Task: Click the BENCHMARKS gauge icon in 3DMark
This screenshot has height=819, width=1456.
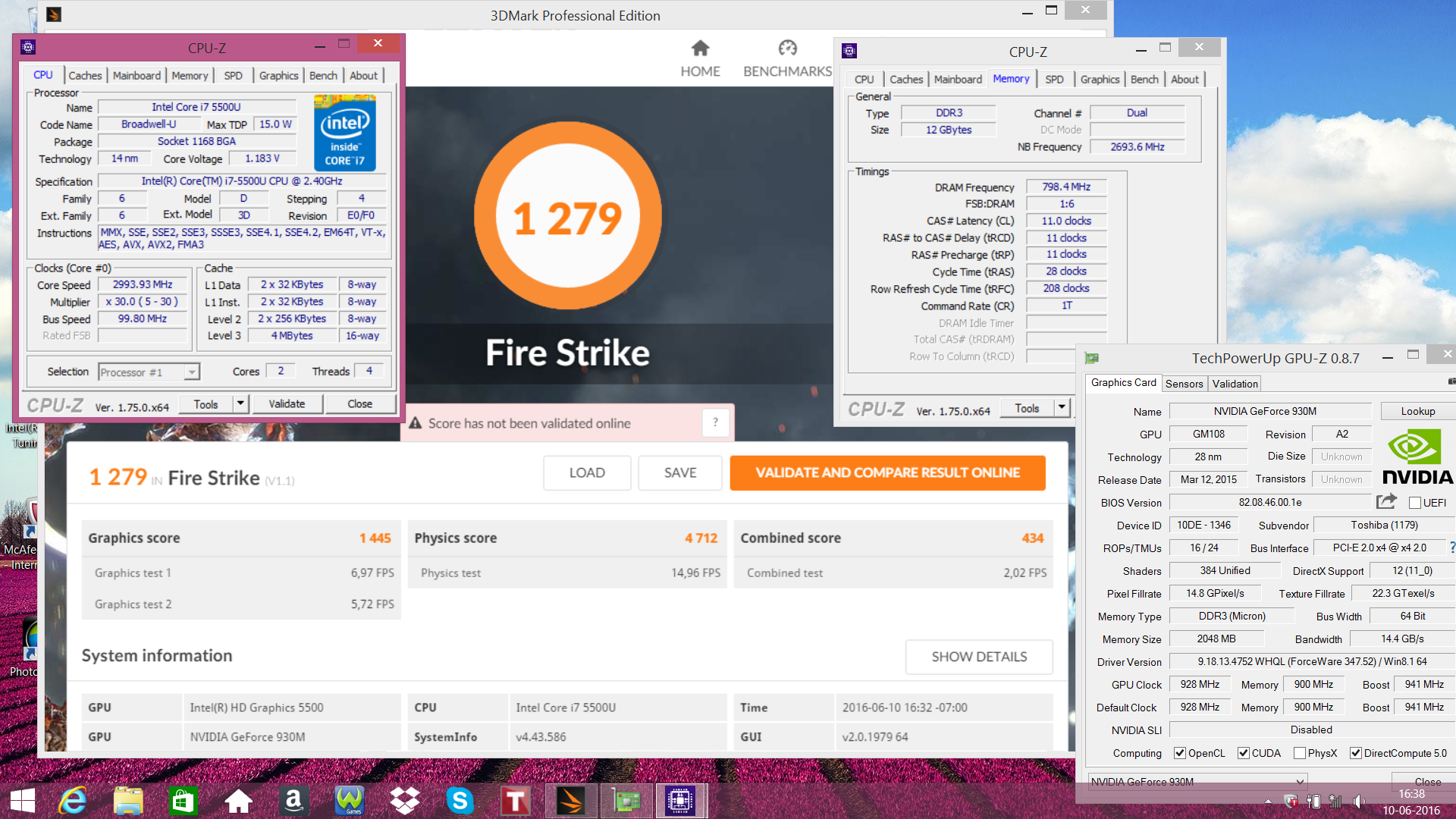Action: point(787,49)
